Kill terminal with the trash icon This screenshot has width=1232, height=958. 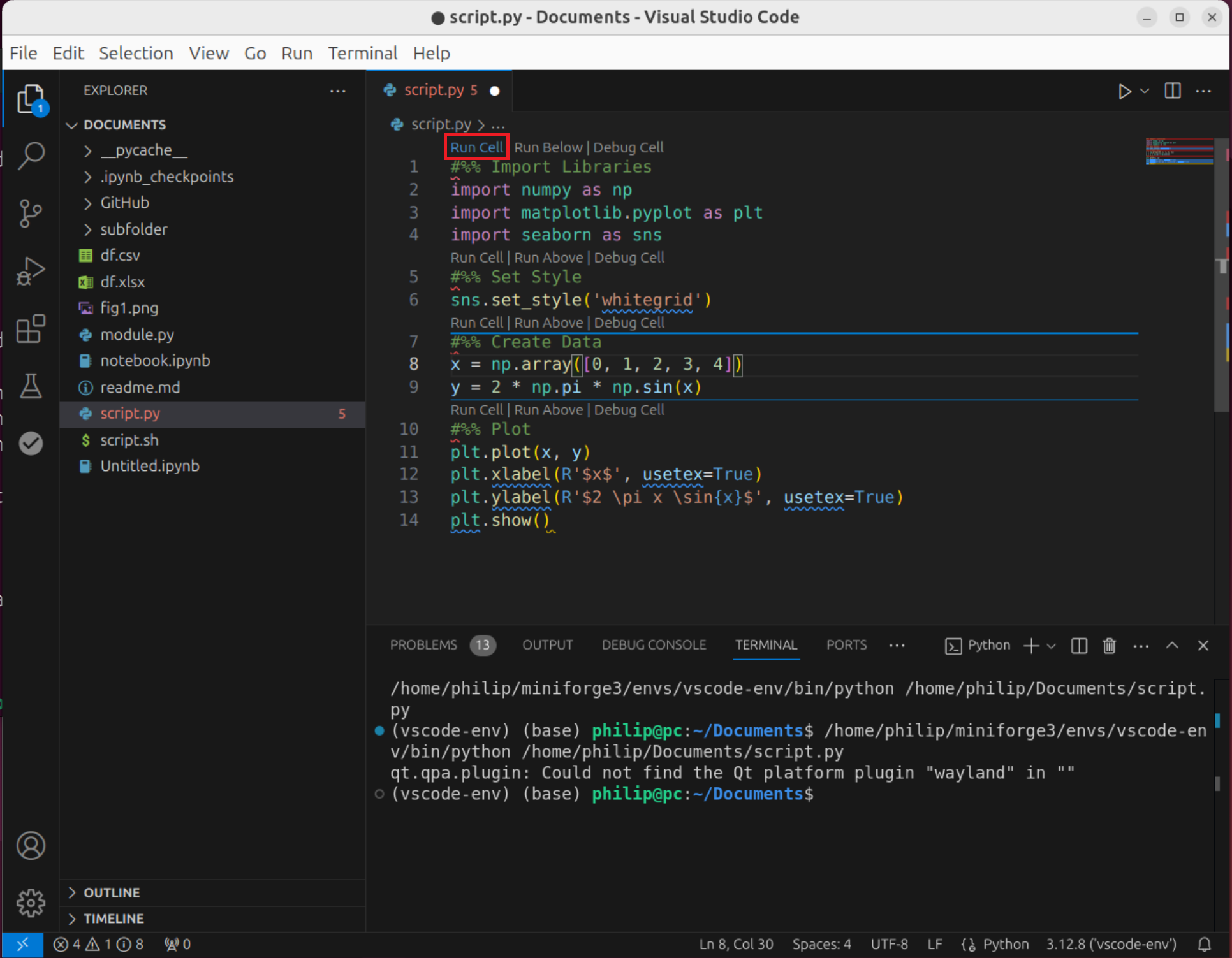click(x=1109, y=646)
